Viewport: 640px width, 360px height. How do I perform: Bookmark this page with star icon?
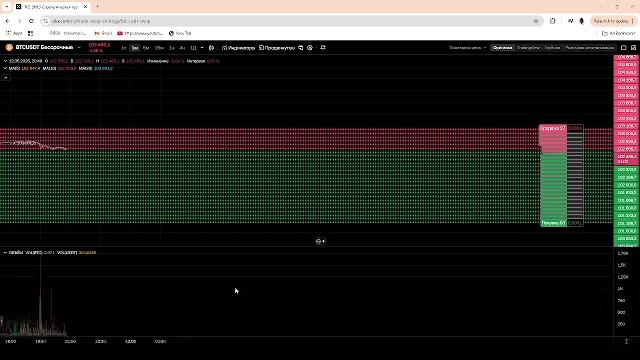536,21
